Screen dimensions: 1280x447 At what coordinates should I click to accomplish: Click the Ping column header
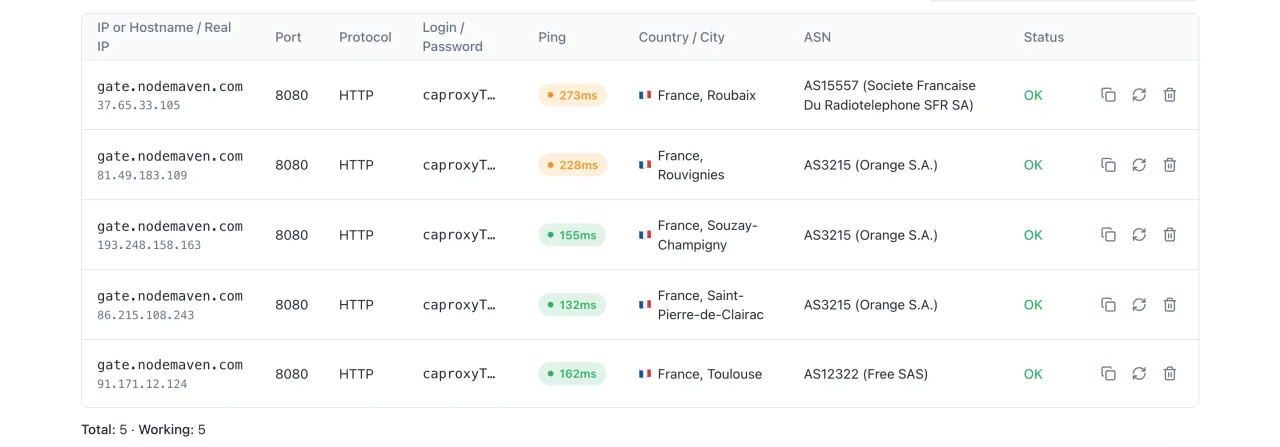[552, 37]
